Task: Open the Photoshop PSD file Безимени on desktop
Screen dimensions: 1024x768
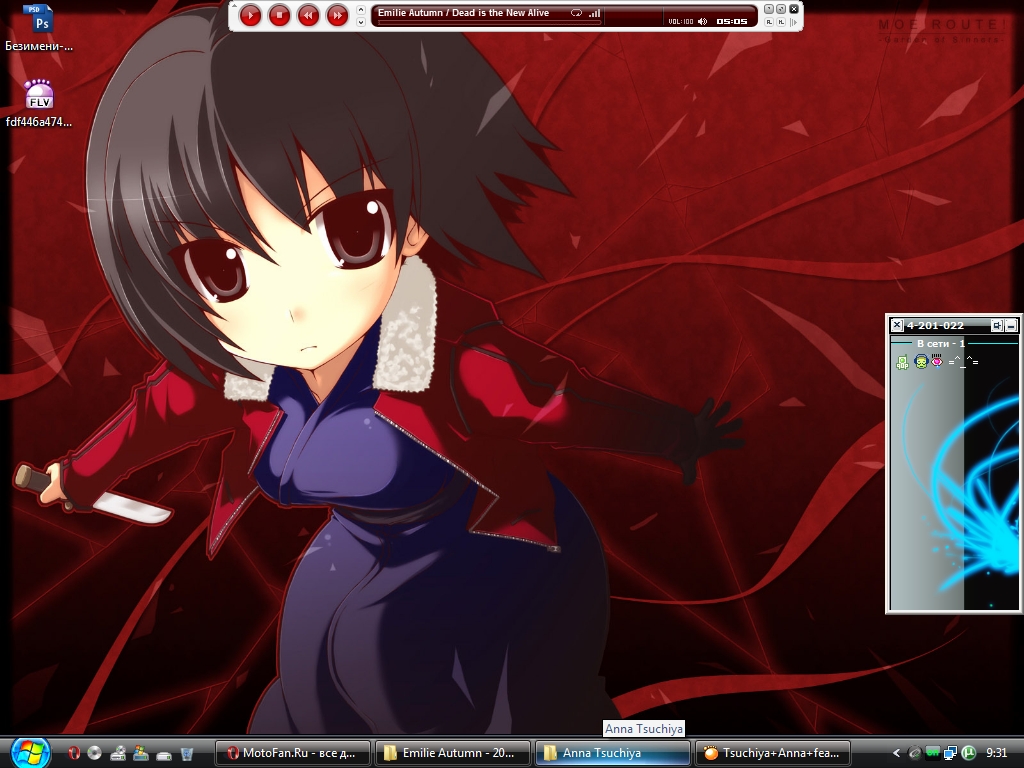Action: pos(39,28)
